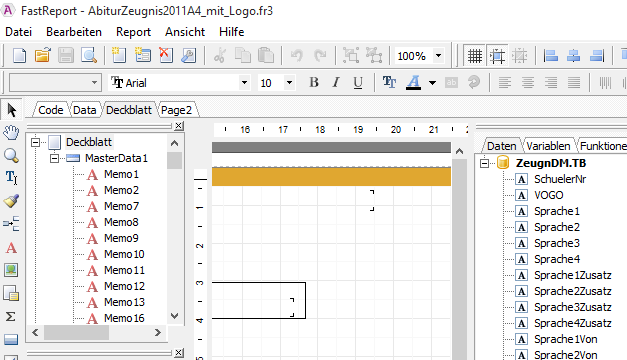Image resolution: width=627 pixels, height=360 pixels.
Task: Switch to the Data tab
Action: pos(84,110)
